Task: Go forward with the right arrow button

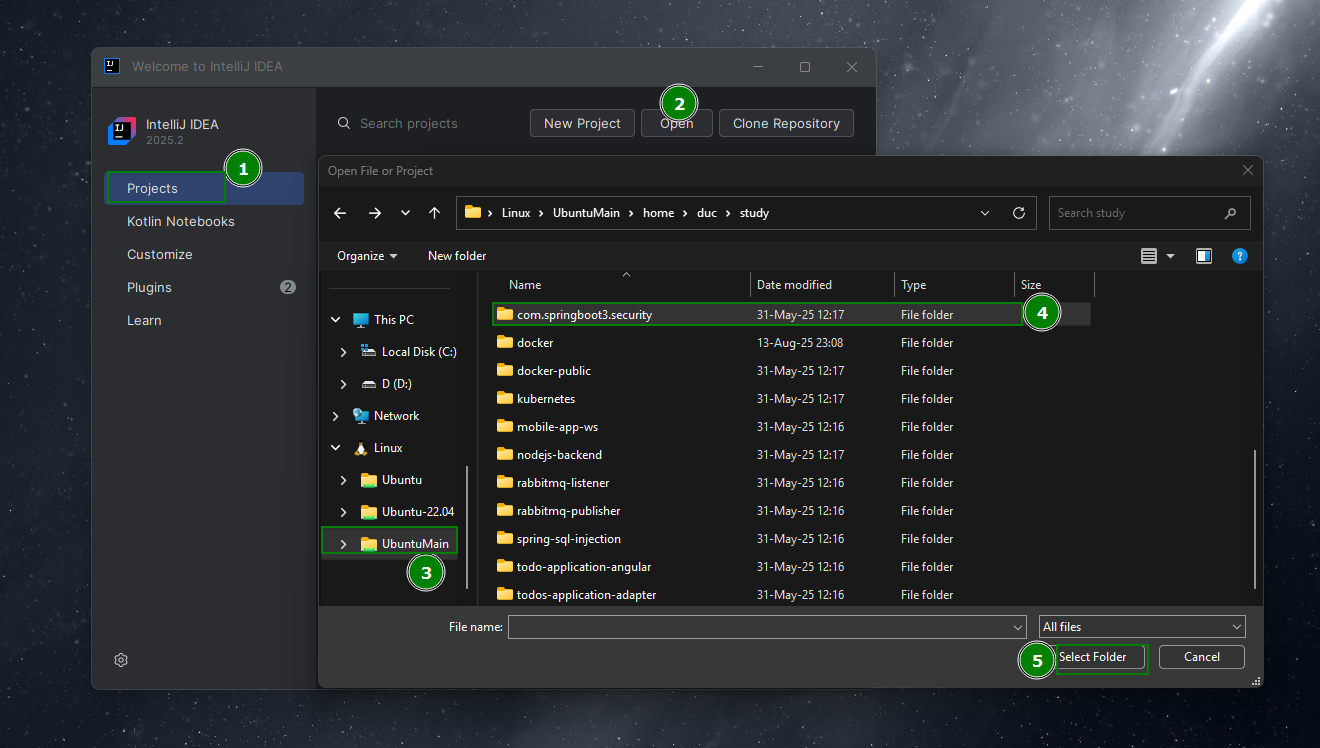Action: [375, 213]
